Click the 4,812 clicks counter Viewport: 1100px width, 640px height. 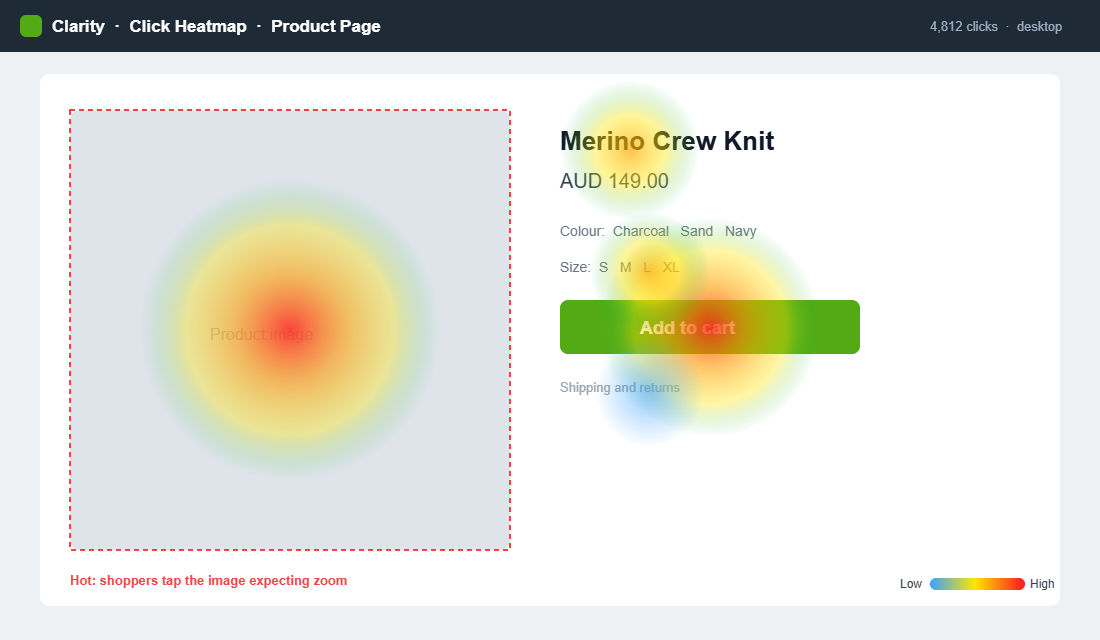[x=963, y=26]
